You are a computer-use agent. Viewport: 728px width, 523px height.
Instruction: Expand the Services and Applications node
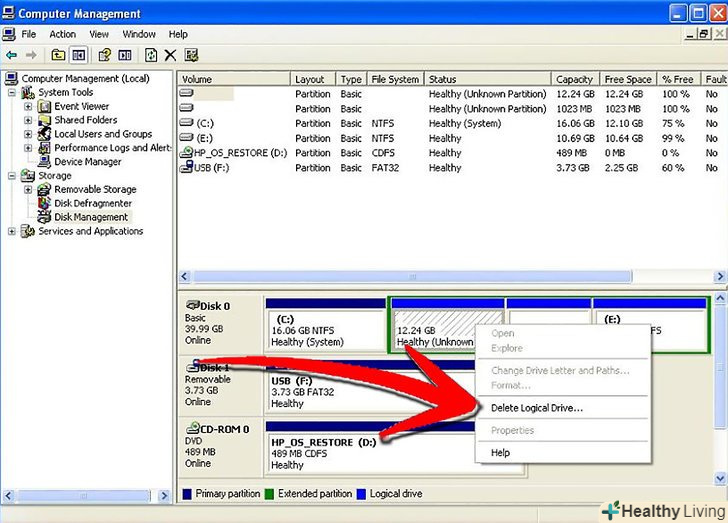click(12, 231)
